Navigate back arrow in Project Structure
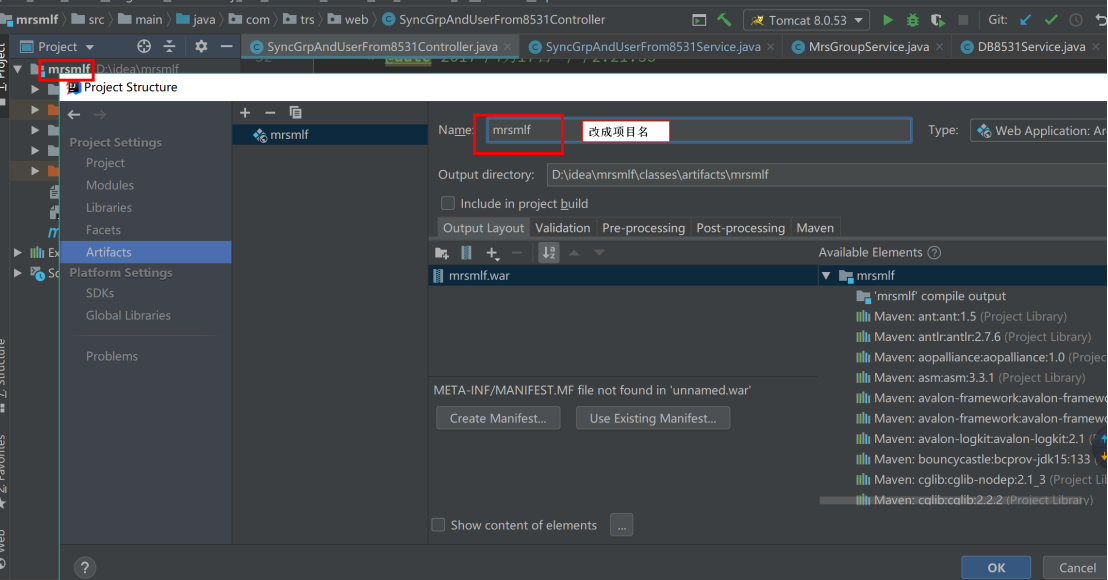Image resolution: width=1108 pixels, height=580 pixels. [74, 114]
